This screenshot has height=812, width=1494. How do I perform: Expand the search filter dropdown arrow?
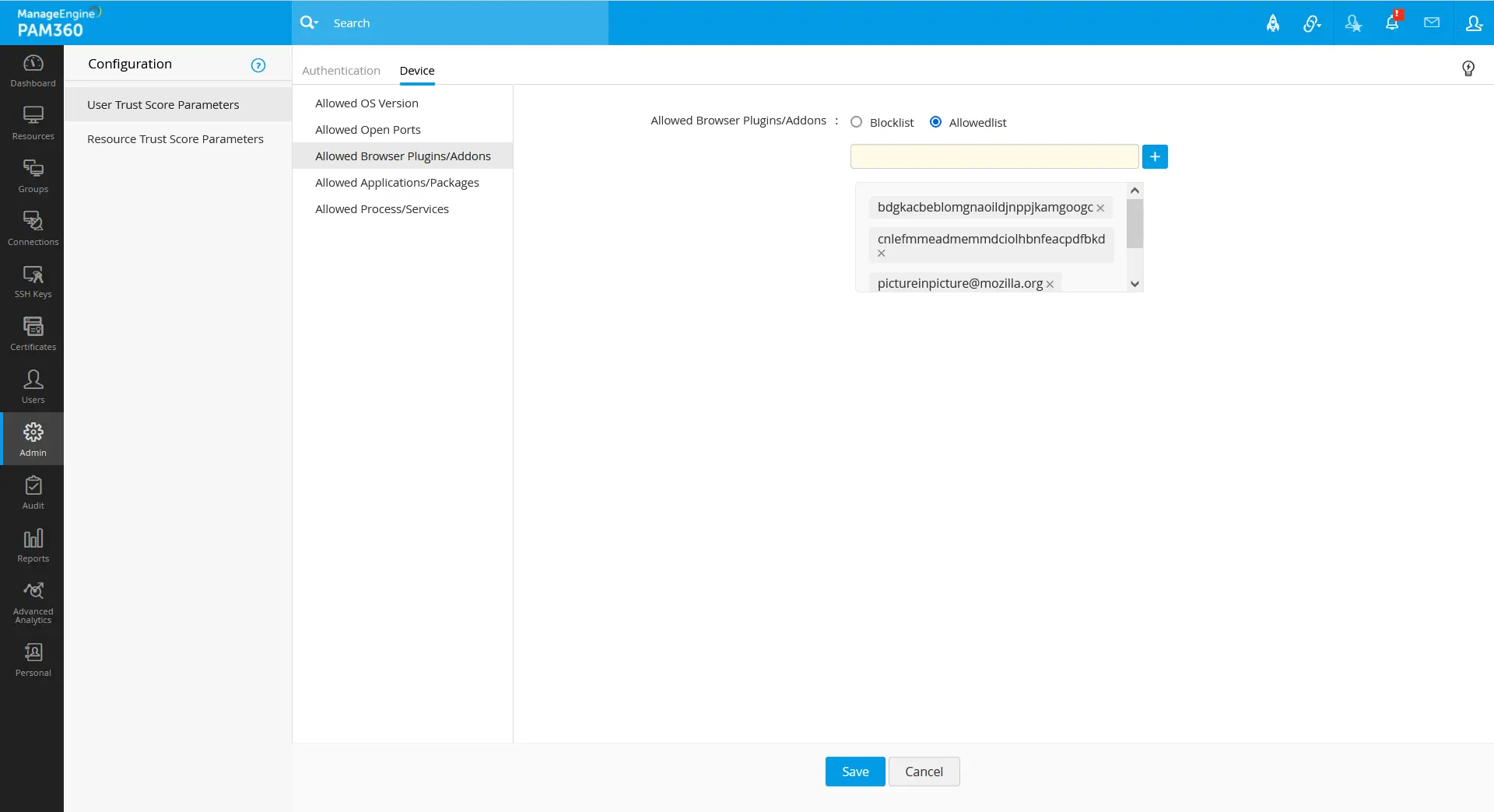point(317,23)
